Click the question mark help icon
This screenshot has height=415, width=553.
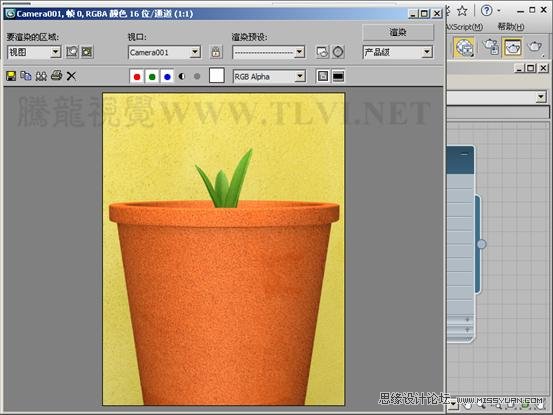(x=486, y=11)
